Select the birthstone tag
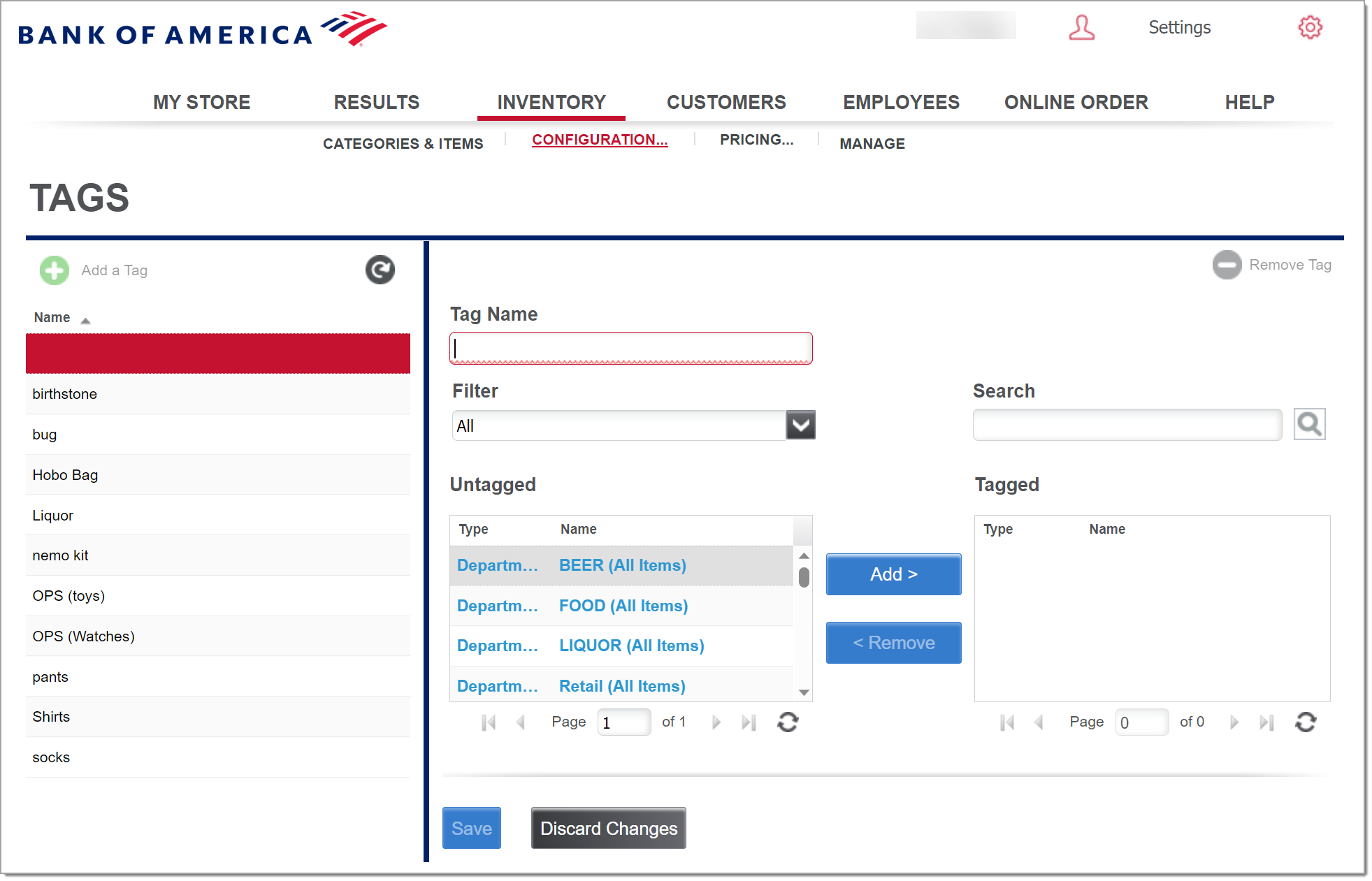 coord(218,394)
